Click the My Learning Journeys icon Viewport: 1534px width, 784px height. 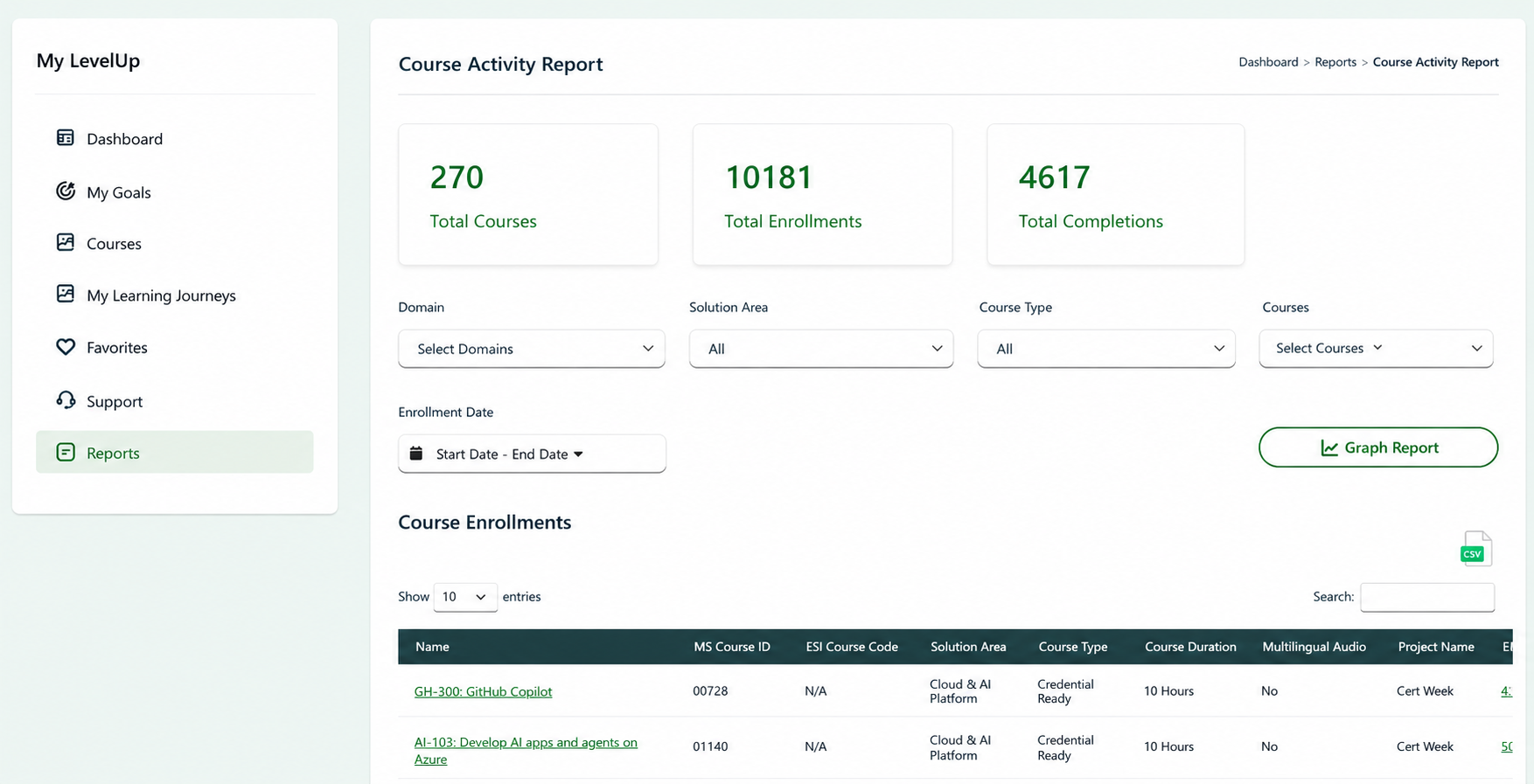66,295
